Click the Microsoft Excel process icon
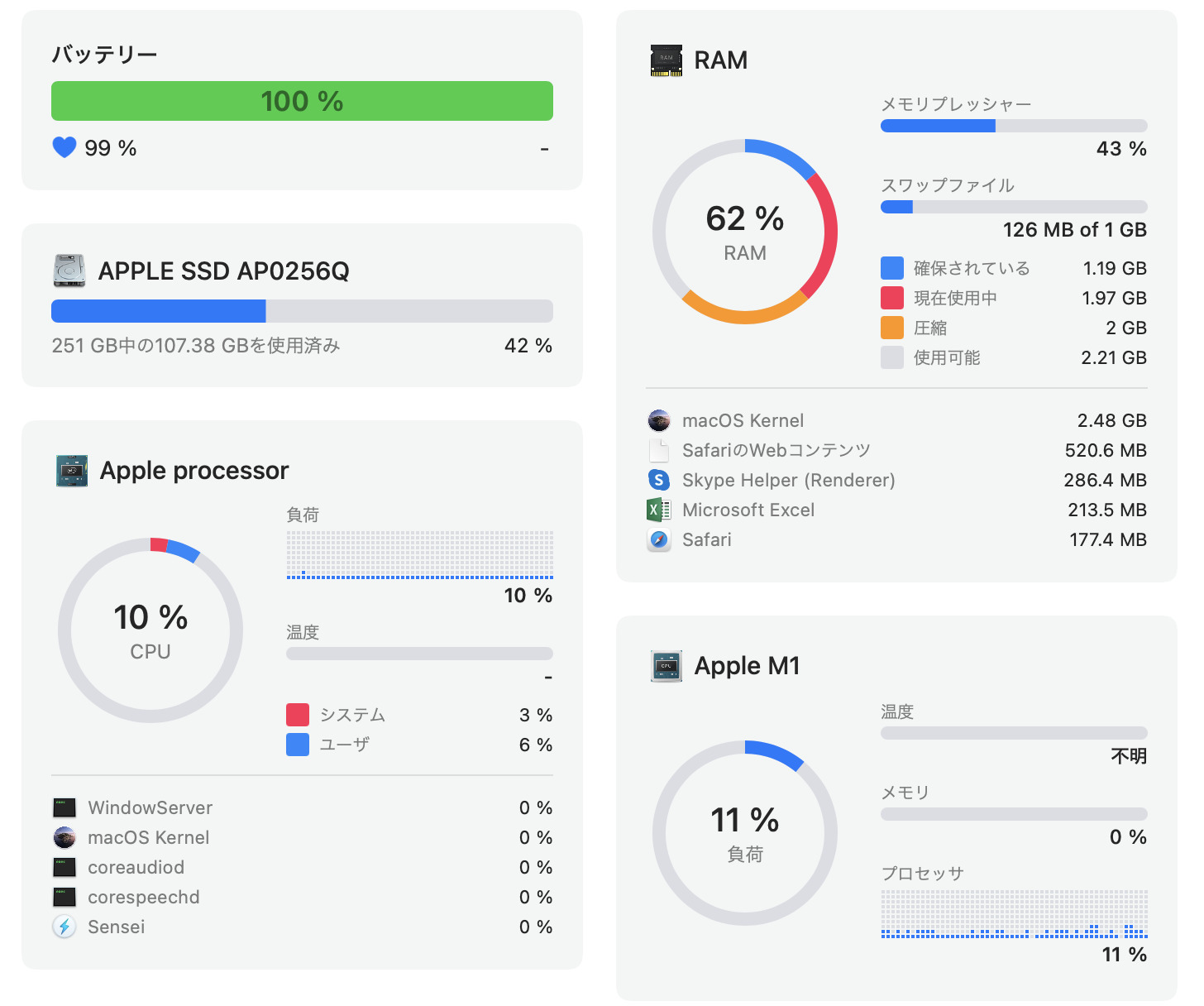 click(x=659, y=510)
